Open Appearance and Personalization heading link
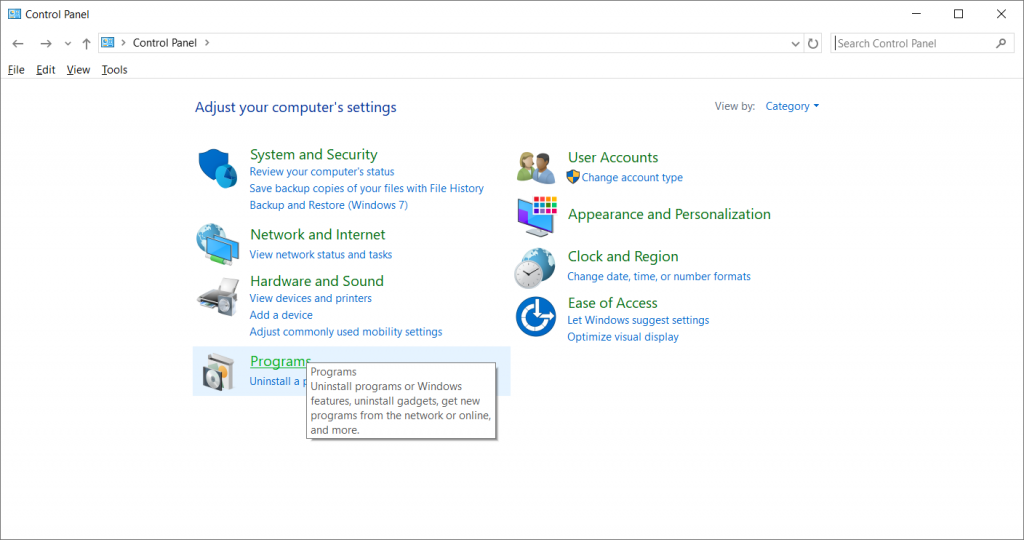The height and width of the screenshot is (540, 1024). pyautogui.click(x=669, y=214)
